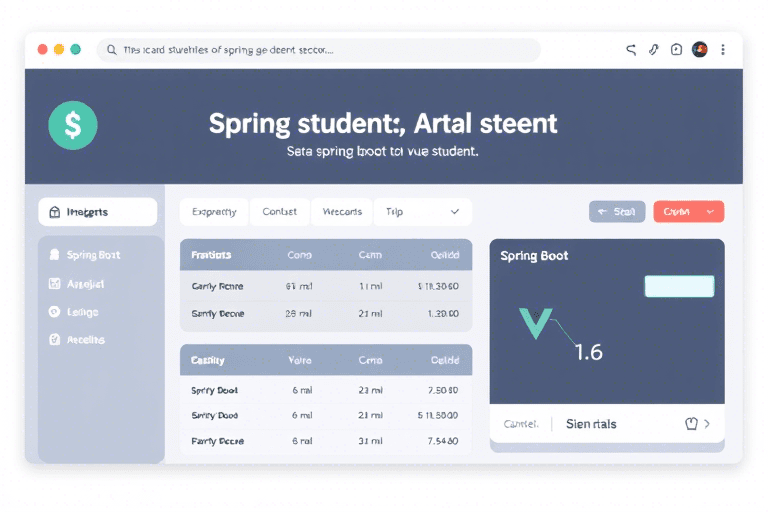Click the share icon in browser toolbar
The height and width of the screenshot is (512, 768).
(x=631, y=49)
